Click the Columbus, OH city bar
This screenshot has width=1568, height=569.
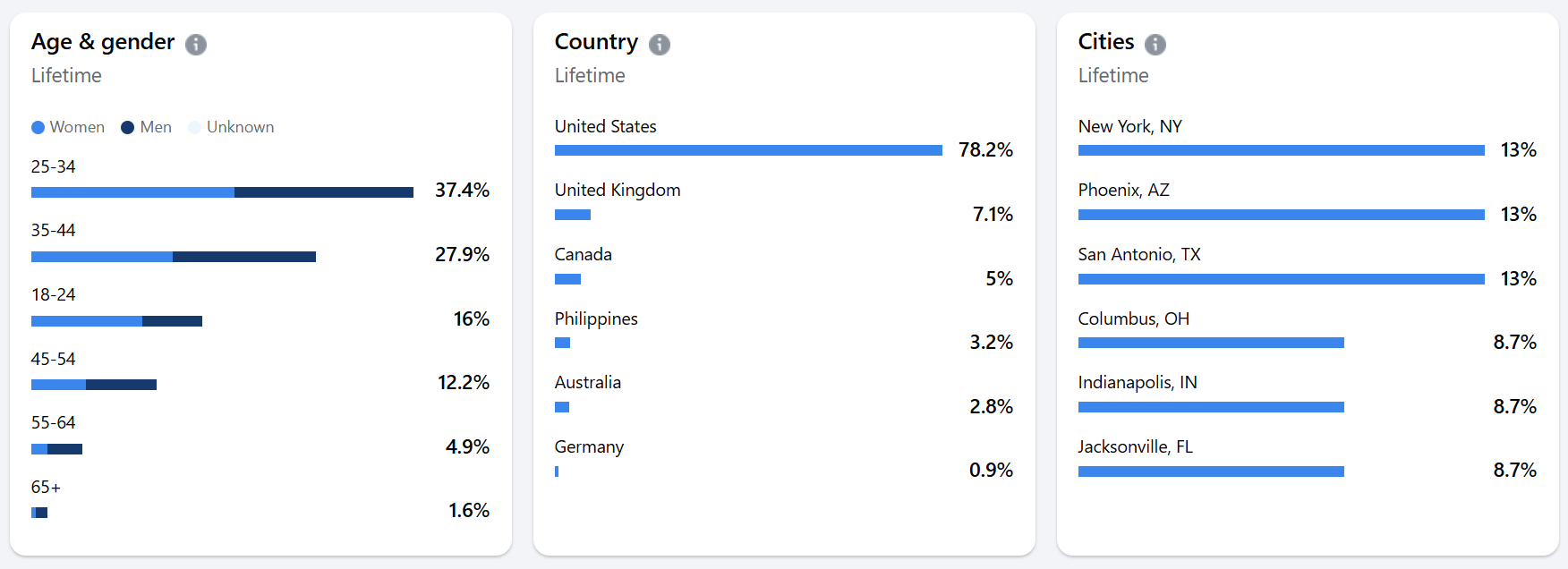[1211, 343]
